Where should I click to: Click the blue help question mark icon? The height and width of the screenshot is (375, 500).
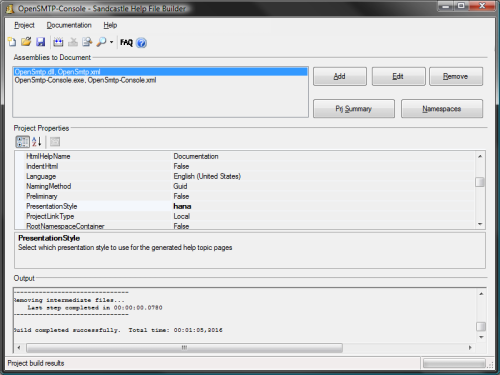141,43
